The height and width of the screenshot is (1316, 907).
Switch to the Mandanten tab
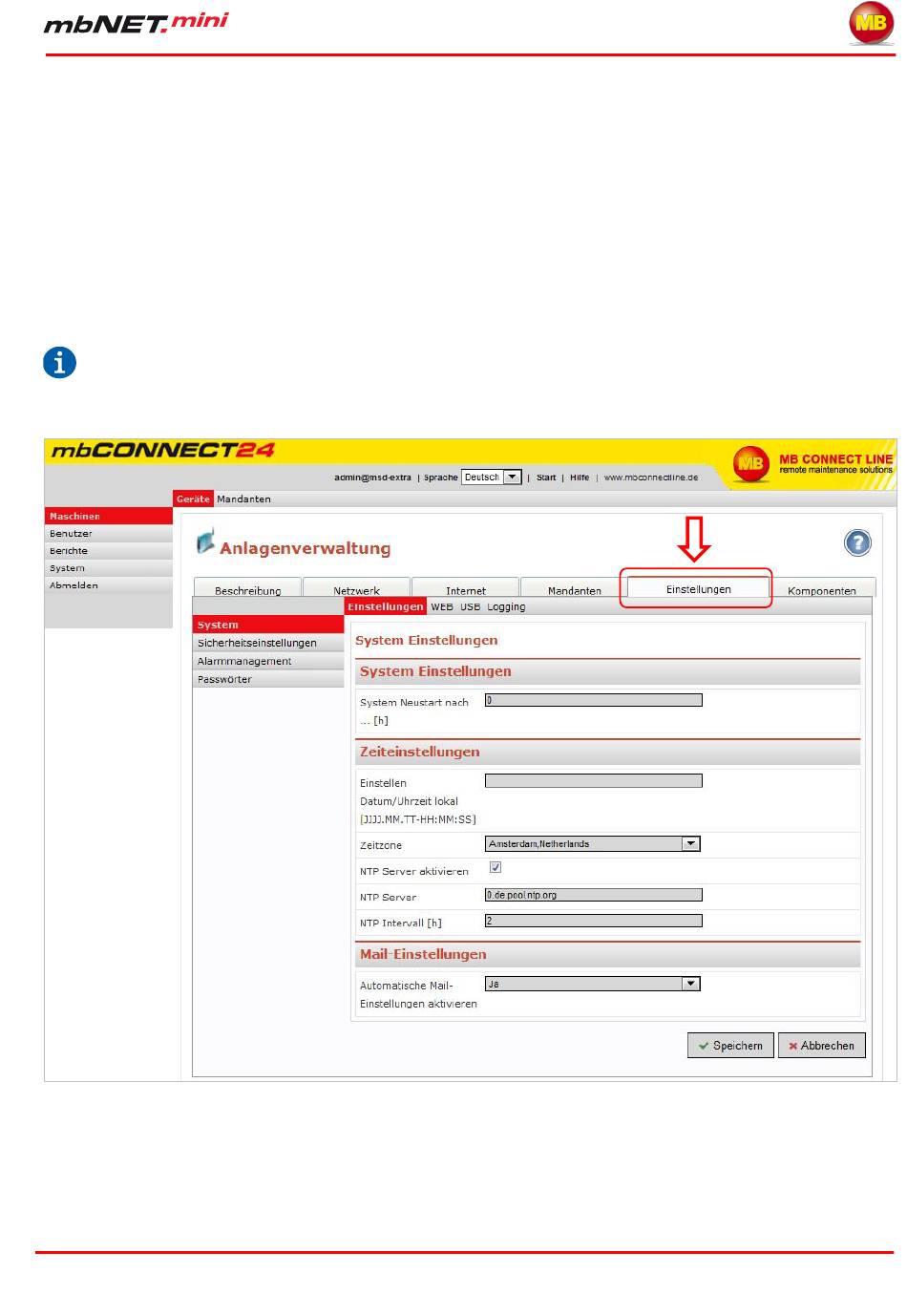pos(574,589)
